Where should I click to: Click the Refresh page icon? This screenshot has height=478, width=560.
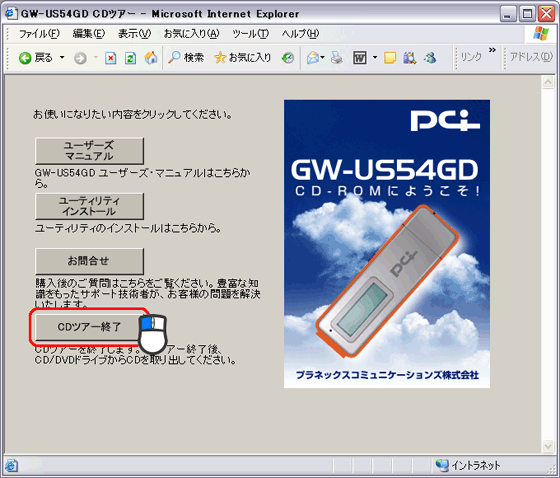pos(130,58)
